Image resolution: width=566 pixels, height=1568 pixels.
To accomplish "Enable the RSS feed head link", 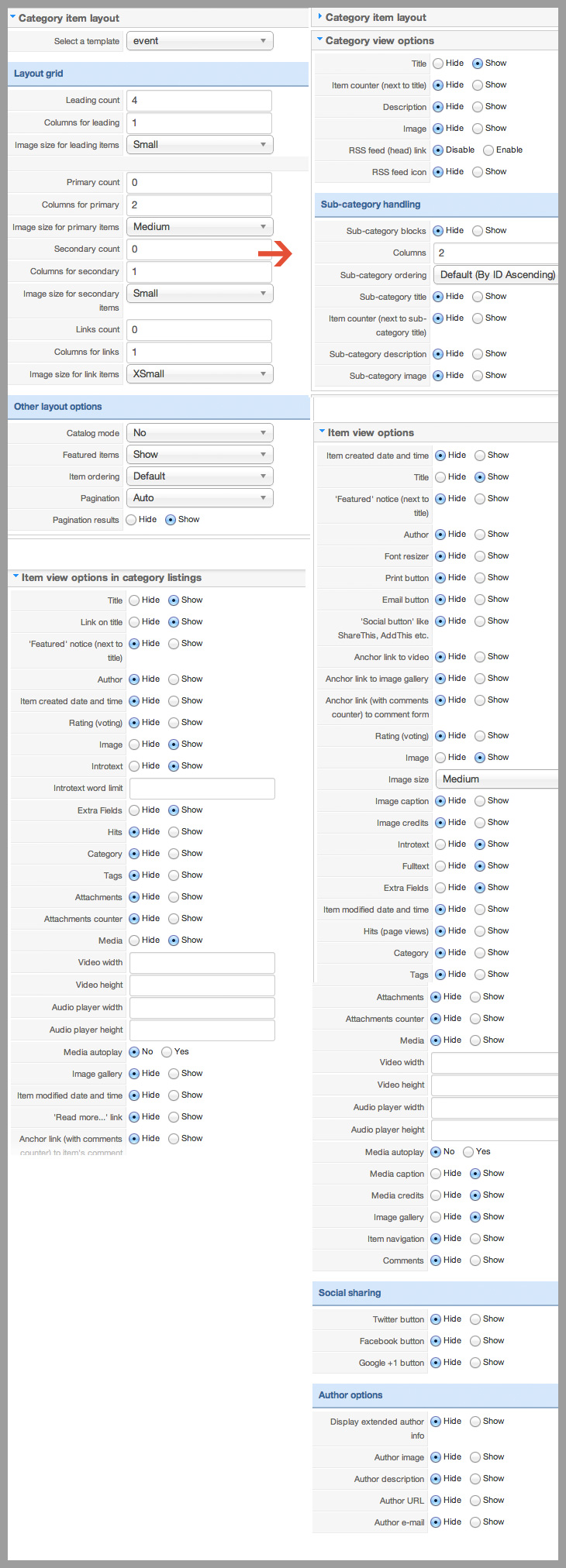I will (x=488, y=150).
